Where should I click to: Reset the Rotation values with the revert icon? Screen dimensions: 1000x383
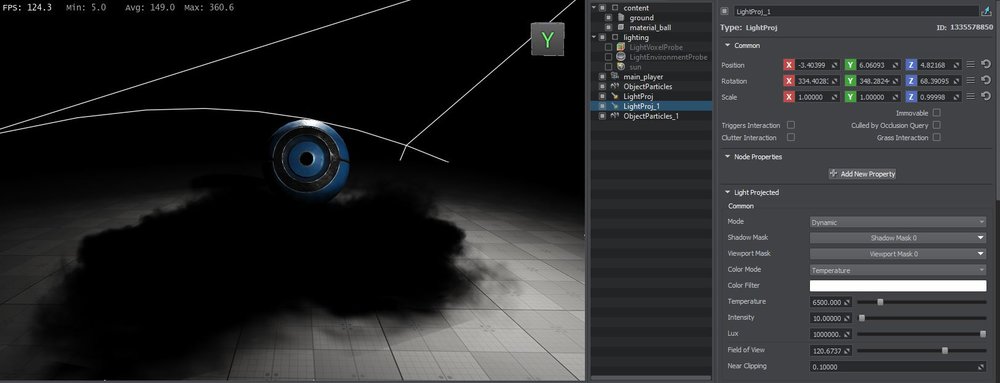click(x=985, y=80)
